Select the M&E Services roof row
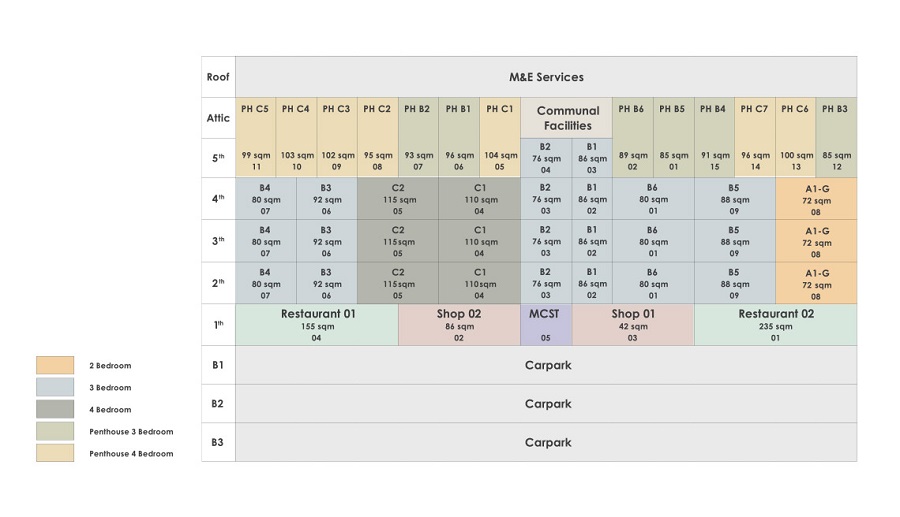This screenshot has height=517, width=900. pyautogui.click(x=546, y=77)
